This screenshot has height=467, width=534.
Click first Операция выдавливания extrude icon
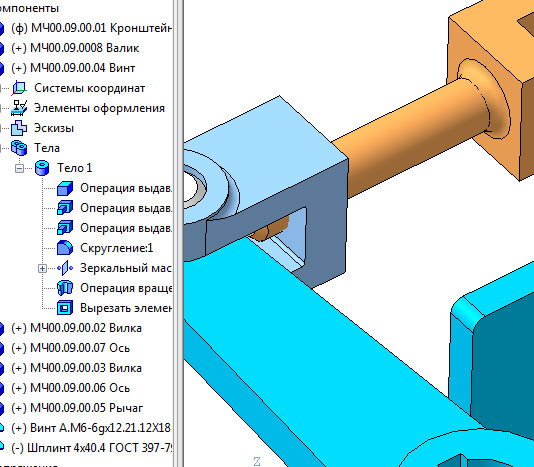(x=65, y=188)
